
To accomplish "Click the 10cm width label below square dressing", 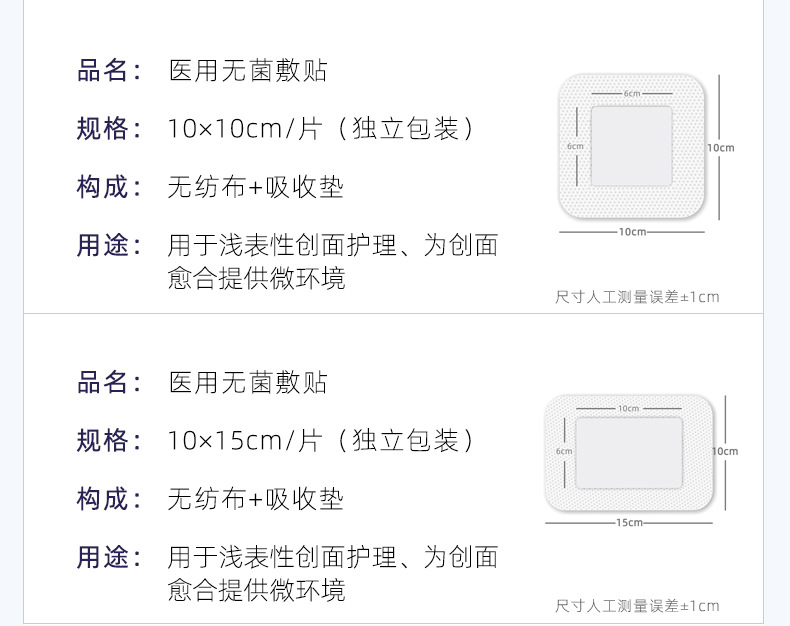I will pos(631,232).
